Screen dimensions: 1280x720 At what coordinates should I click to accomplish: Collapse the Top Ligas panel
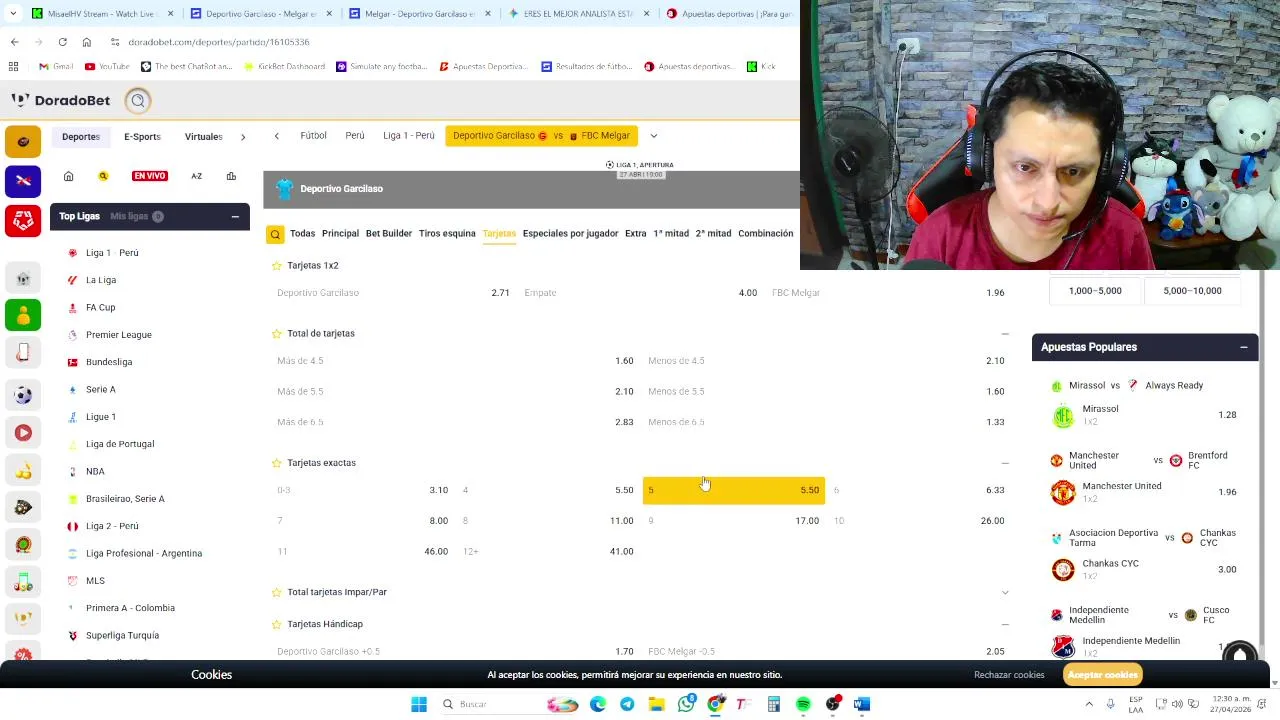click(235, 216)
